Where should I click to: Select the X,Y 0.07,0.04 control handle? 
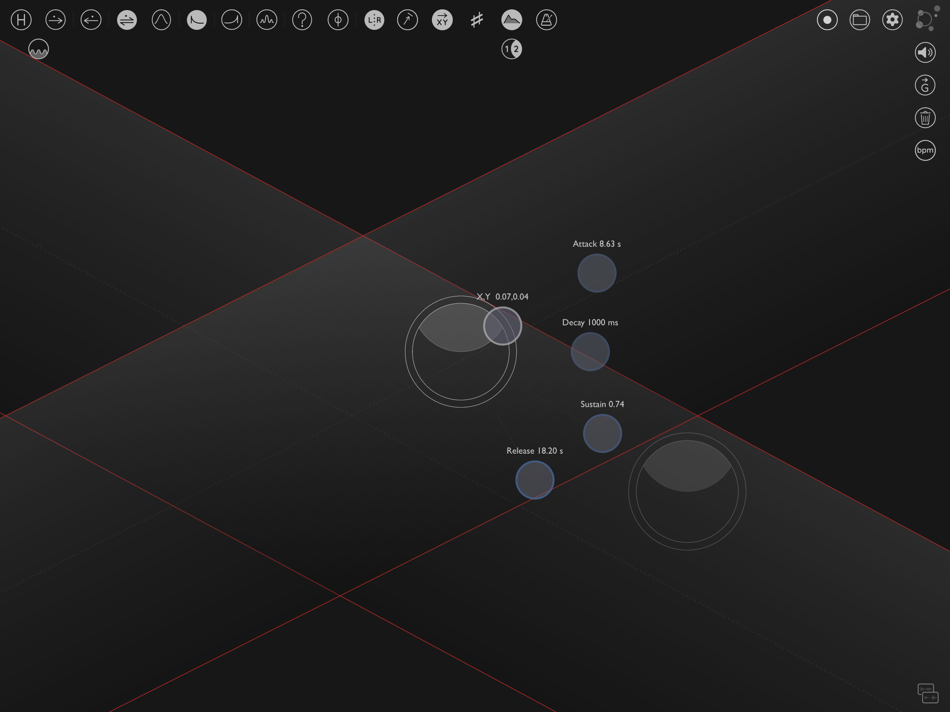tap(503, 326)
